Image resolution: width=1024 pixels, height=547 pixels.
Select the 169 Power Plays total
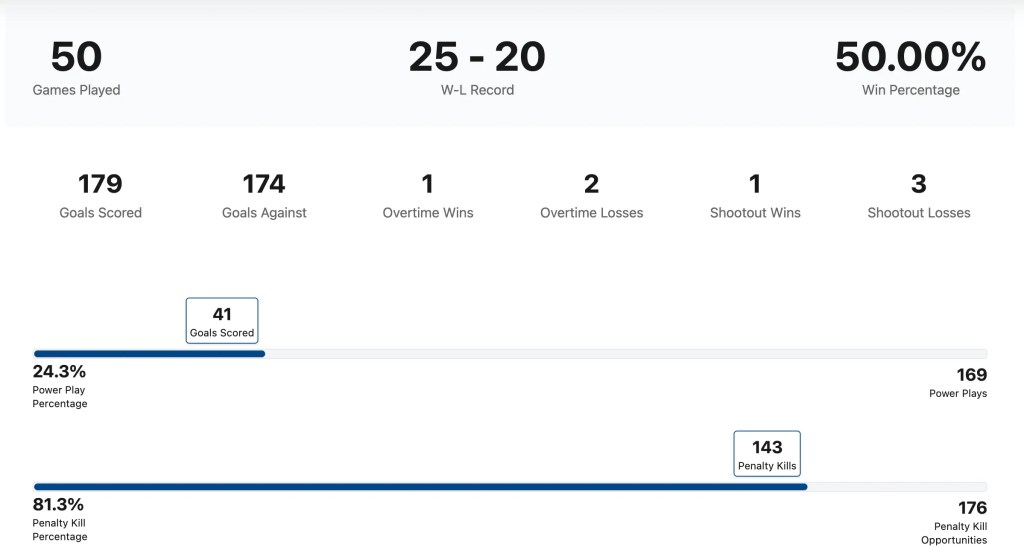971,375
